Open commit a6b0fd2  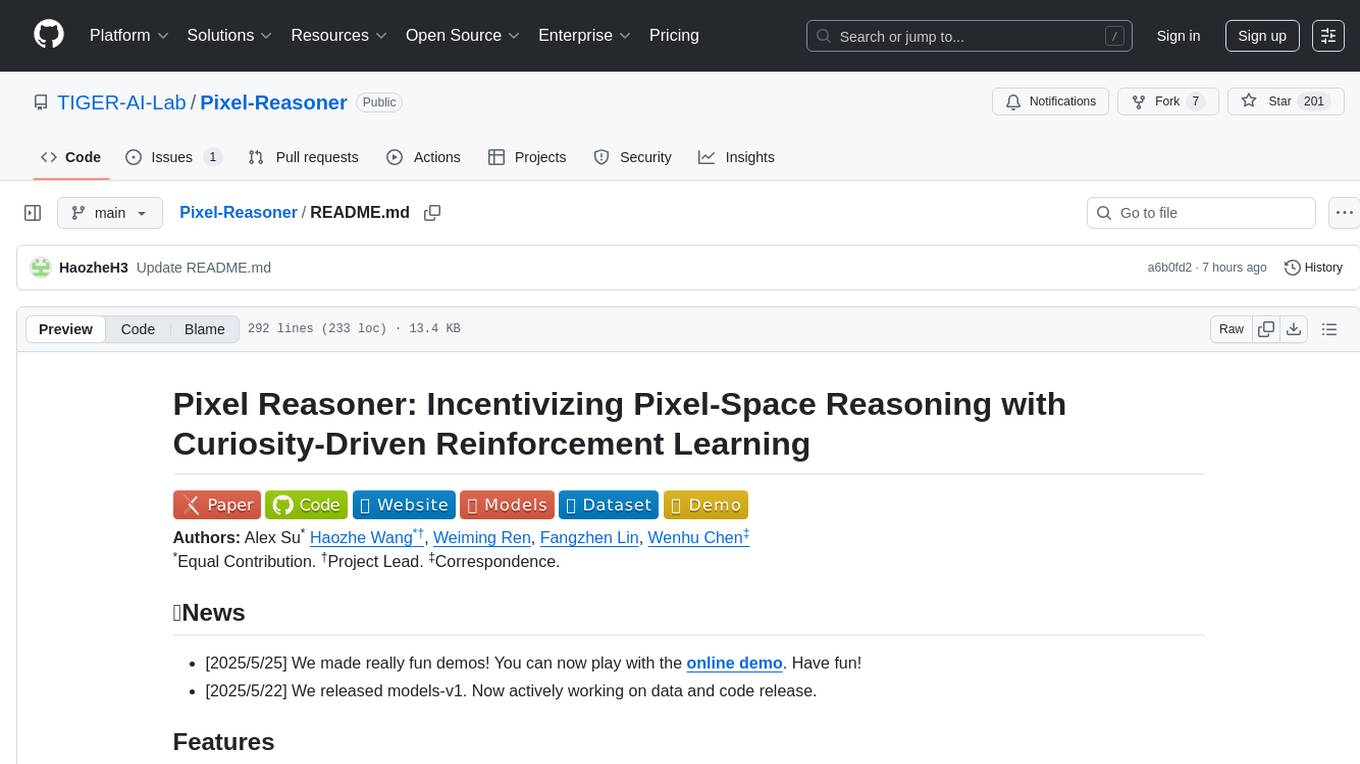[x=1170, y=267]
